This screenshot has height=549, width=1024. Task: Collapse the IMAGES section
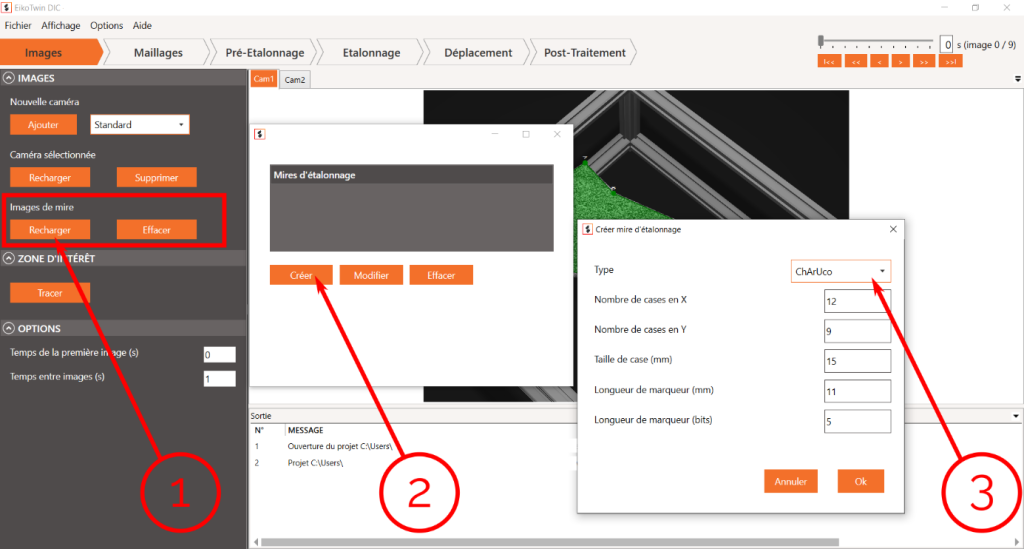click(8, 78)
